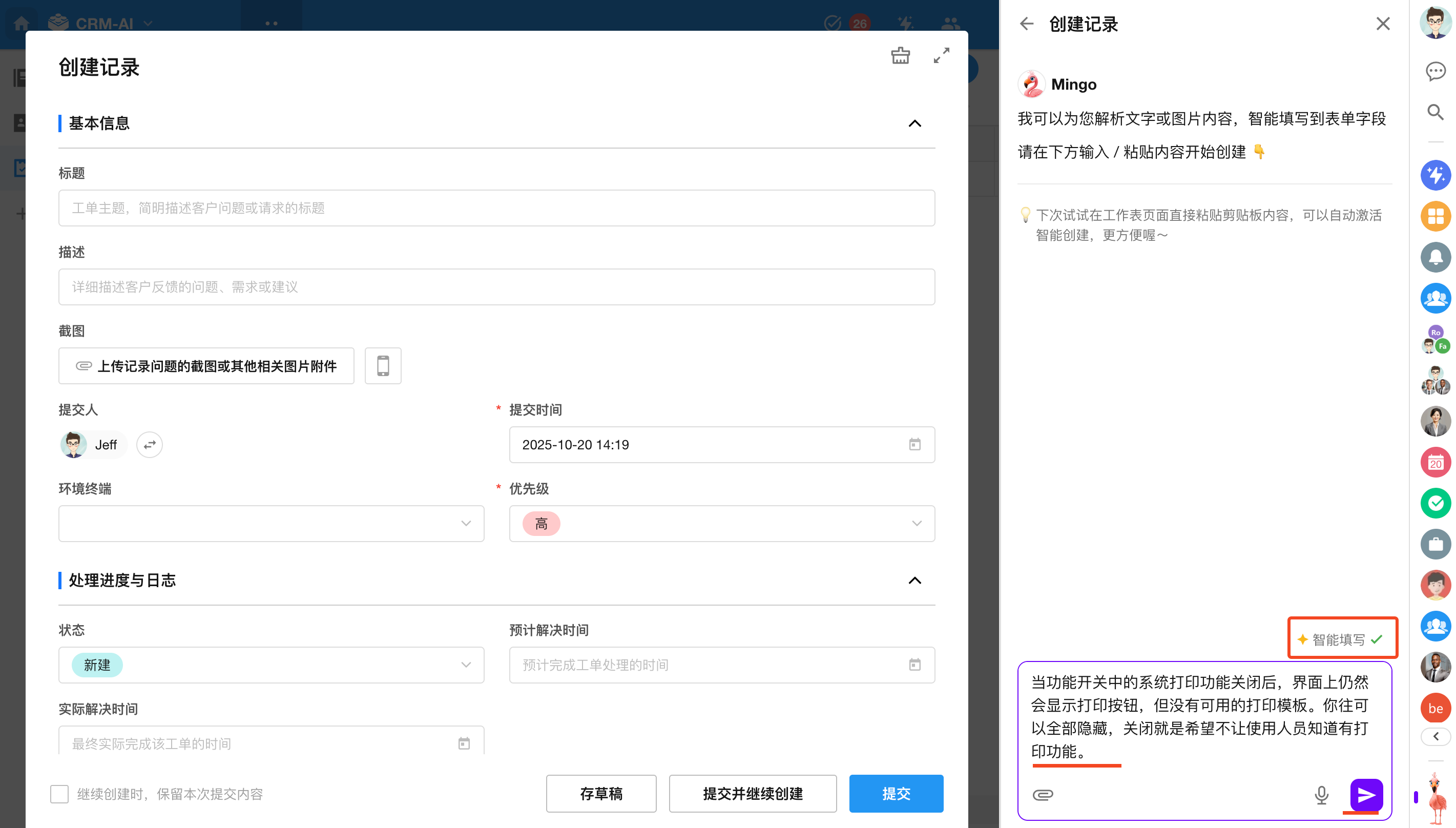Click the purple send message arrow button

(x=1366, y=795)
